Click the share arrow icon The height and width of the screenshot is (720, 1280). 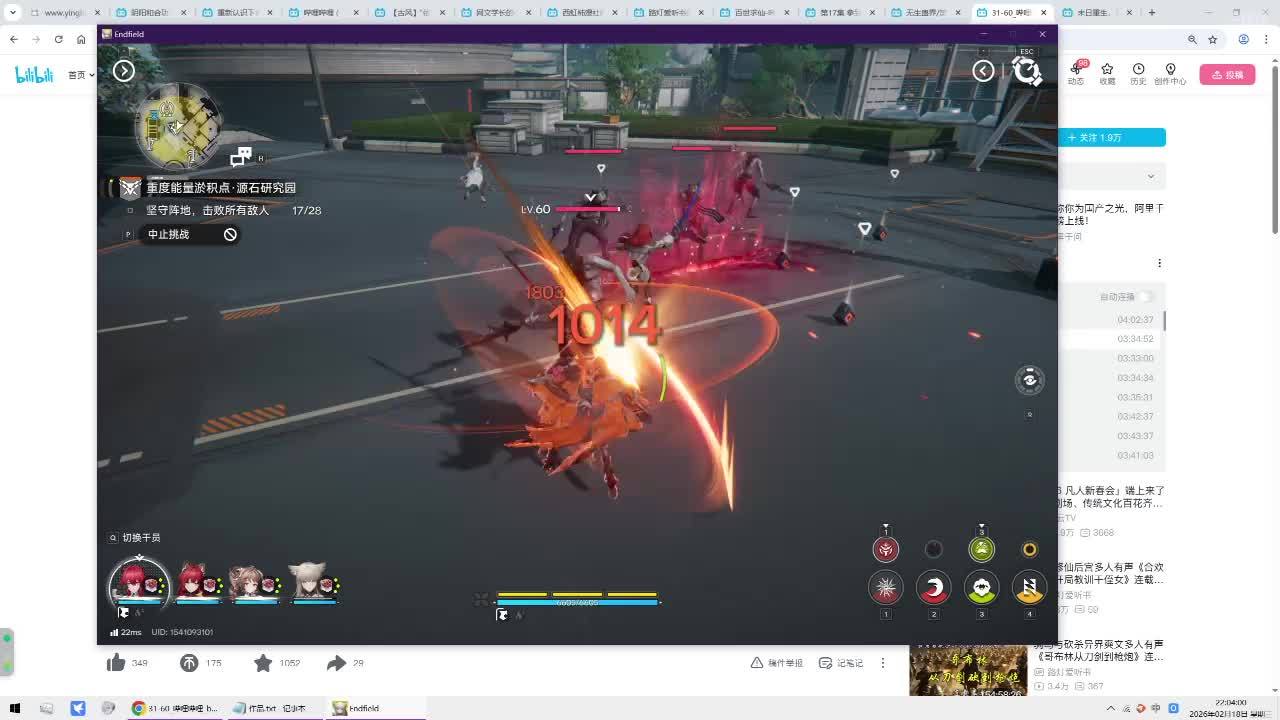pos(336,663)
